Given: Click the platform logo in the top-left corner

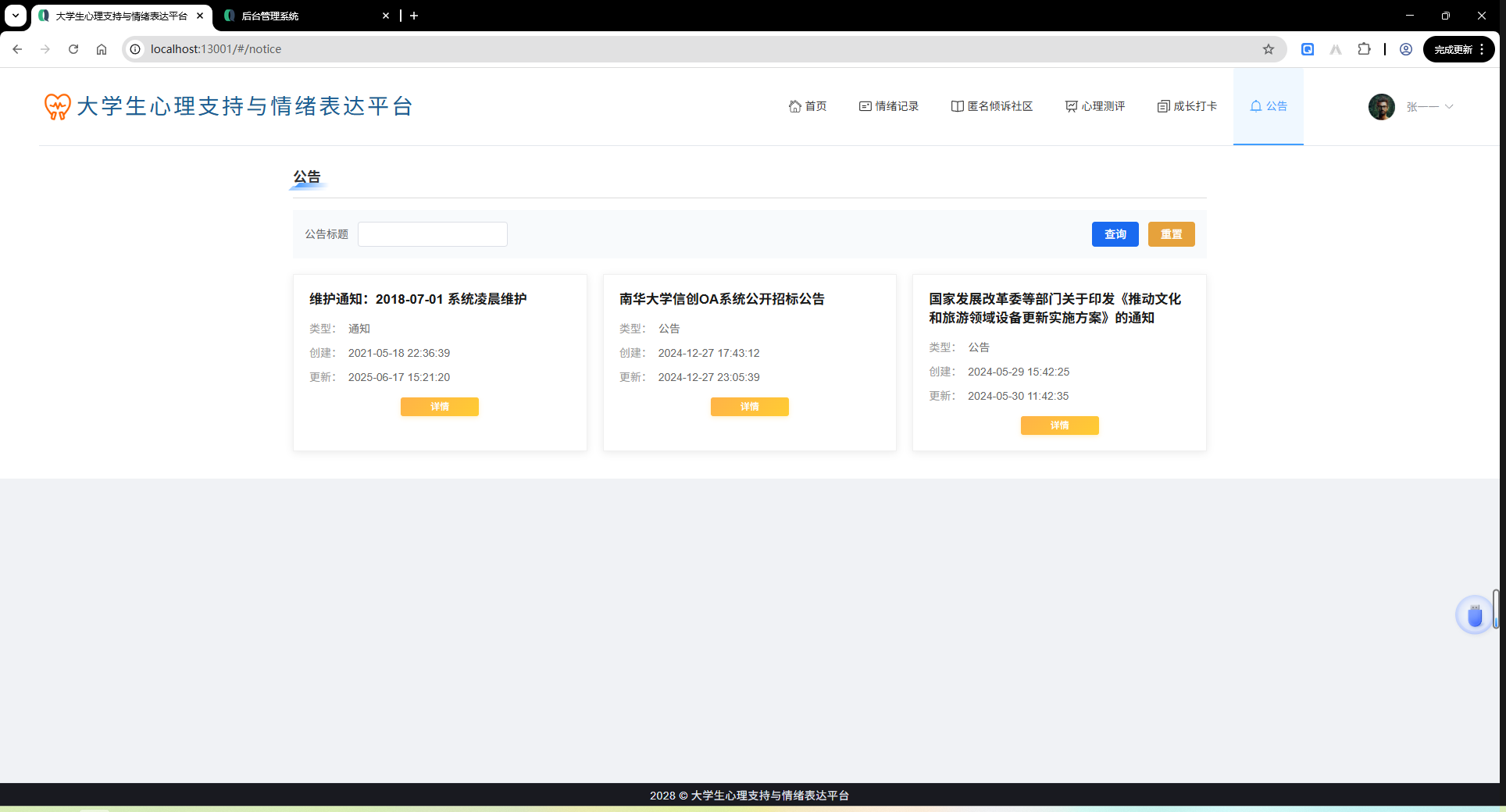Looking at the screenshot, I should tap(57, 106).
